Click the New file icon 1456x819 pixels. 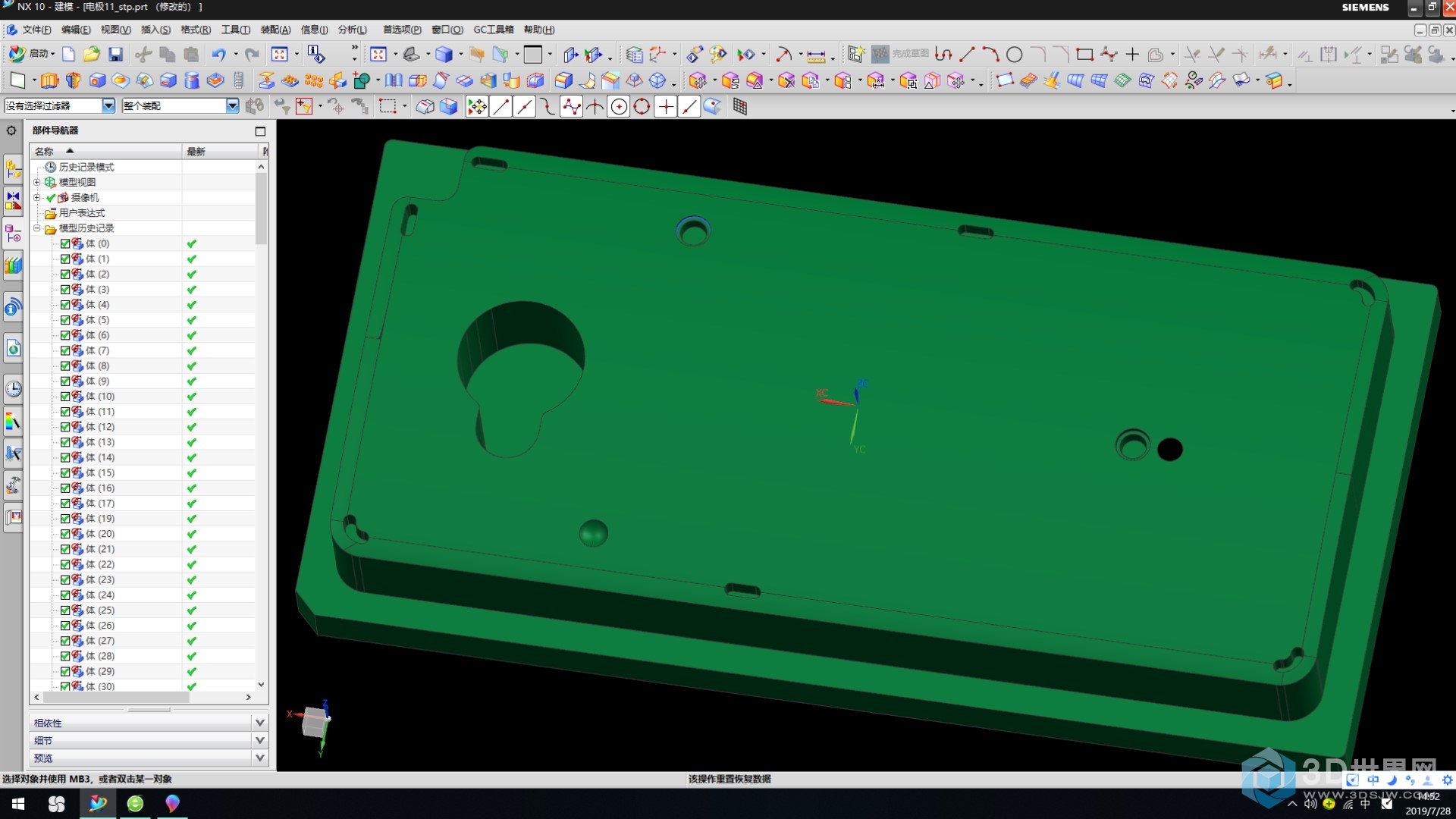(68, 54)
